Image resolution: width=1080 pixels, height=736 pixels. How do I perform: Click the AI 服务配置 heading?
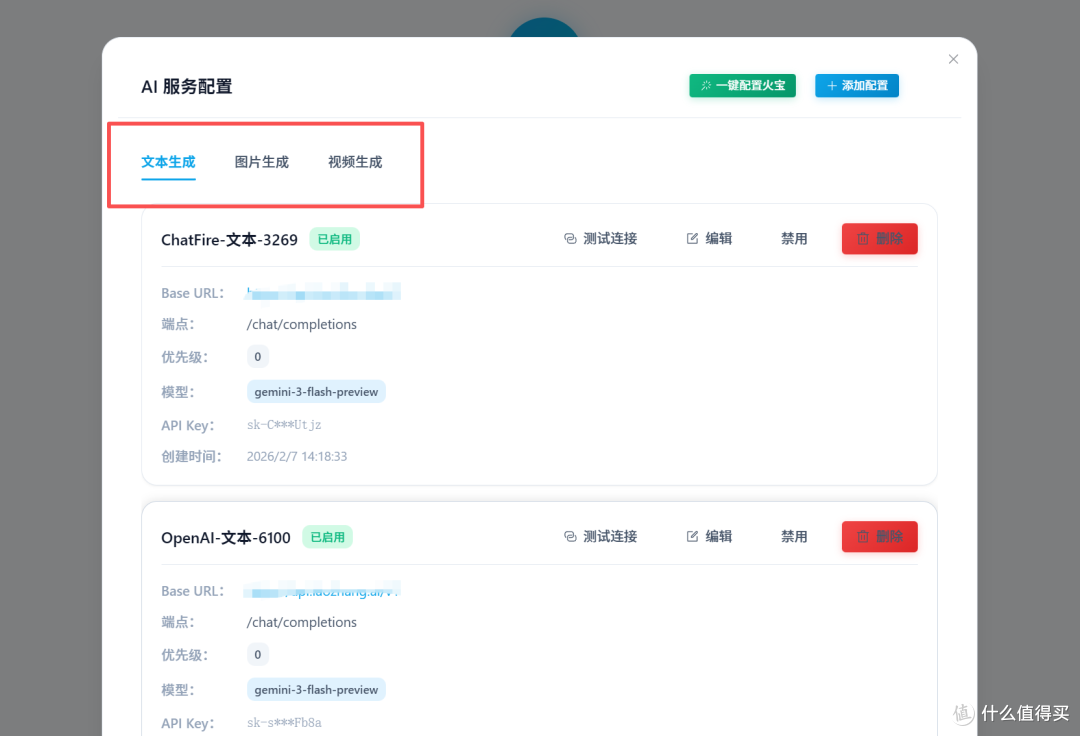pos(187,87)
